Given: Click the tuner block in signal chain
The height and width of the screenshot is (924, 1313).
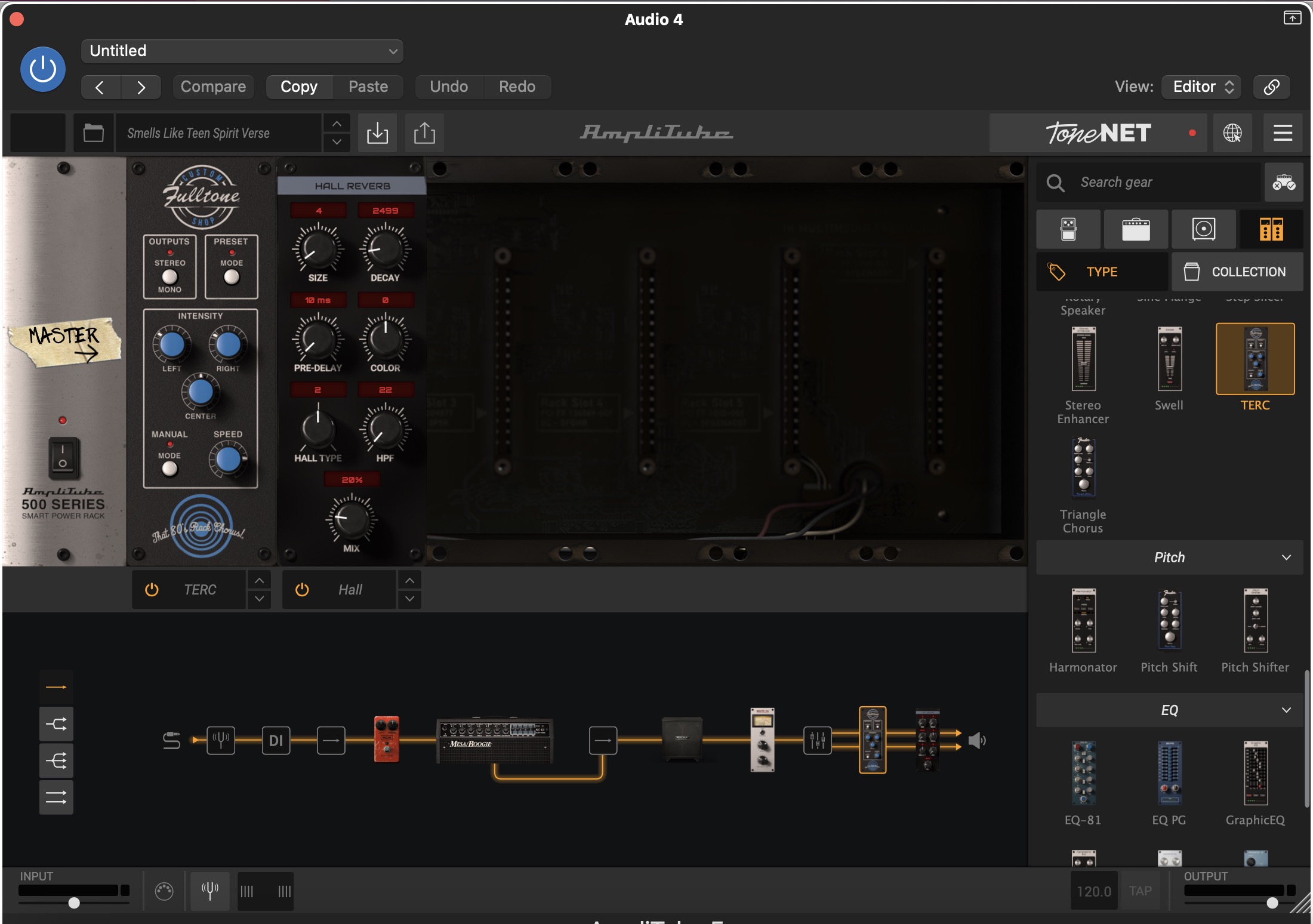Looking at the screenshot, I should coord(221,741).
